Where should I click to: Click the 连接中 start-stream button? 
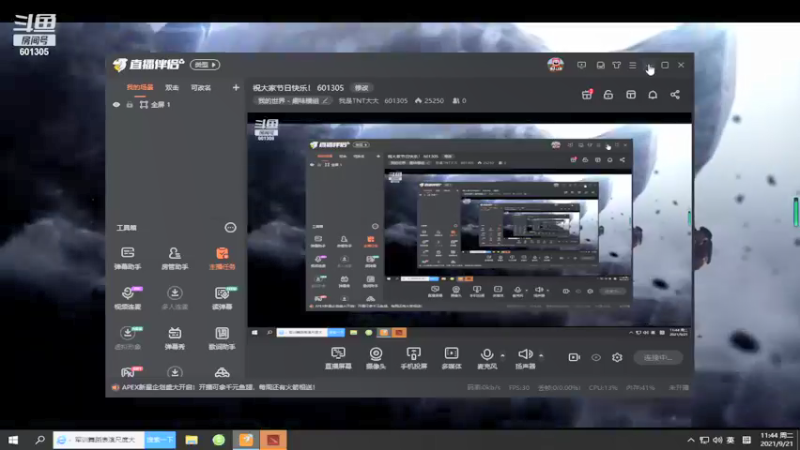click(x=658, y=358)
